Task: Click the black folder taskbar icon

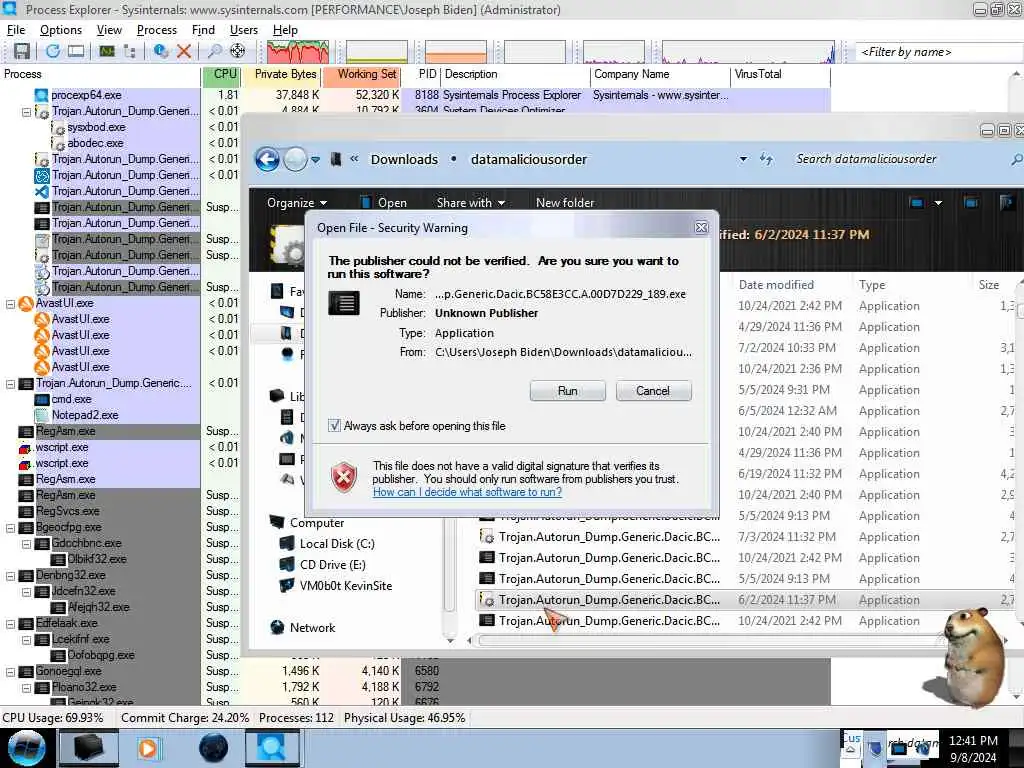Action: (89, 748)
